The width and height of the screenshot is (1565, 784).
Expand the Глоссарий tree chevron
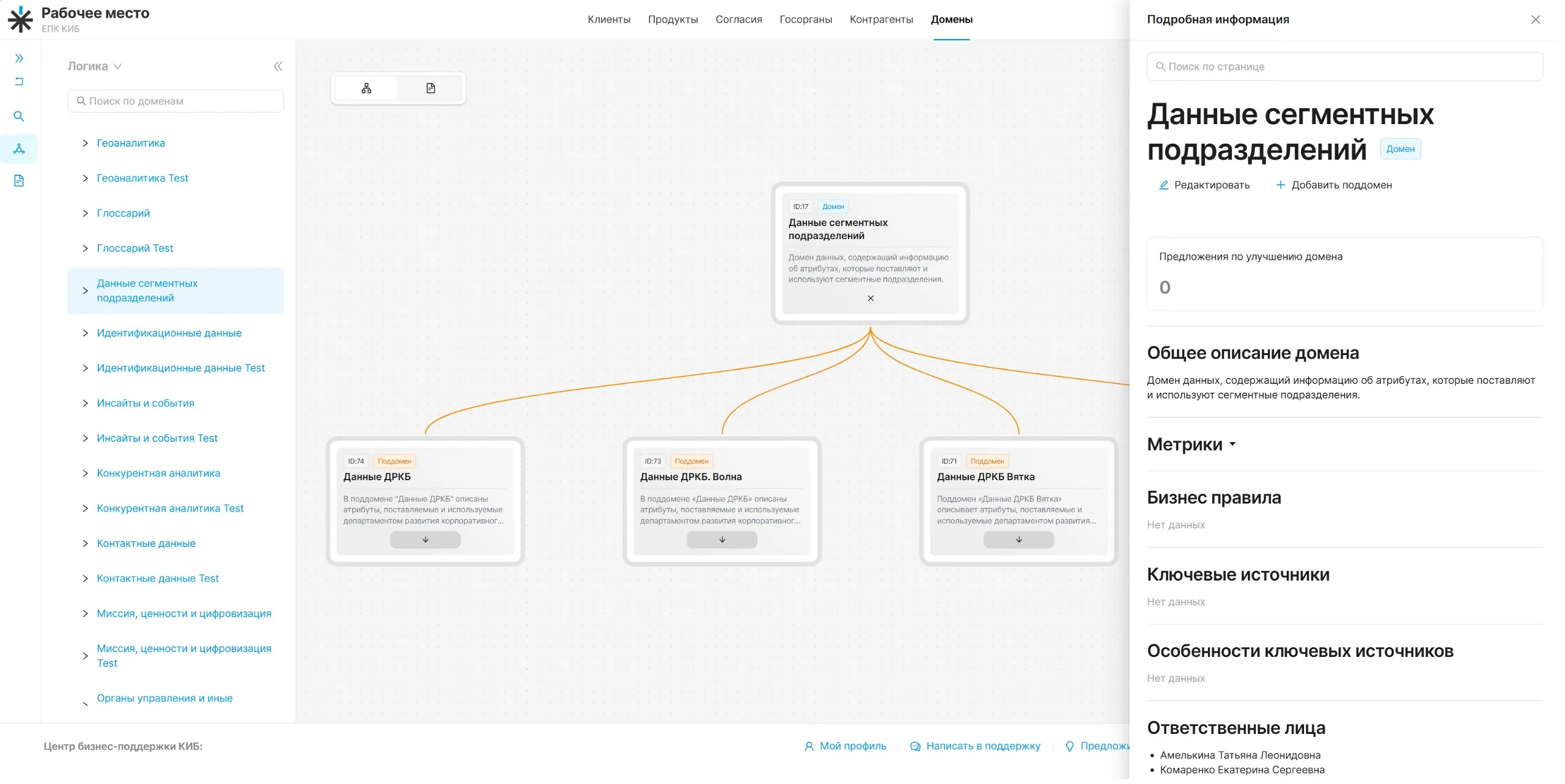pos(85,213)
